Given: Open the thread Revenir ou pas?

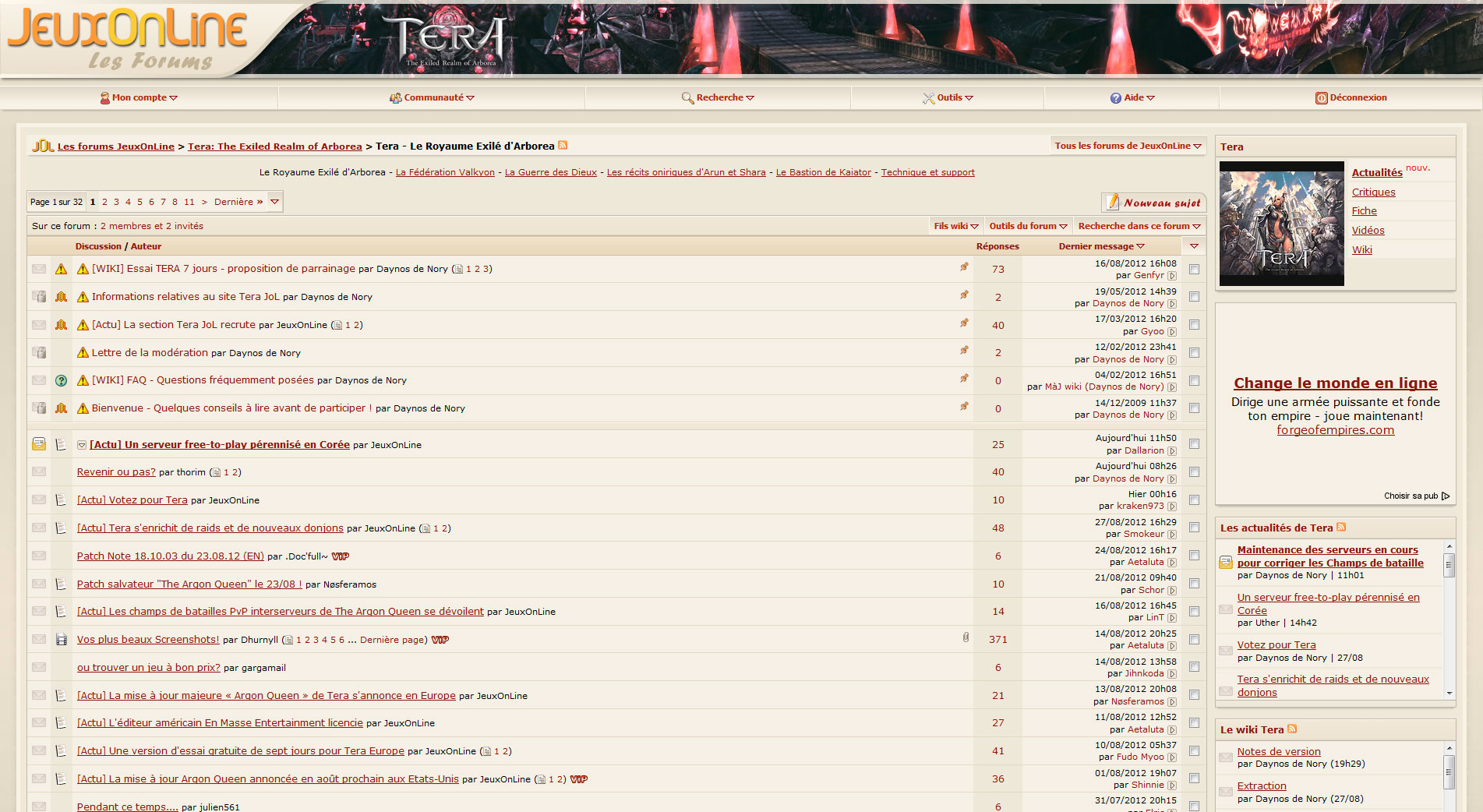Looking at the screenshot, I should [116, 472].
